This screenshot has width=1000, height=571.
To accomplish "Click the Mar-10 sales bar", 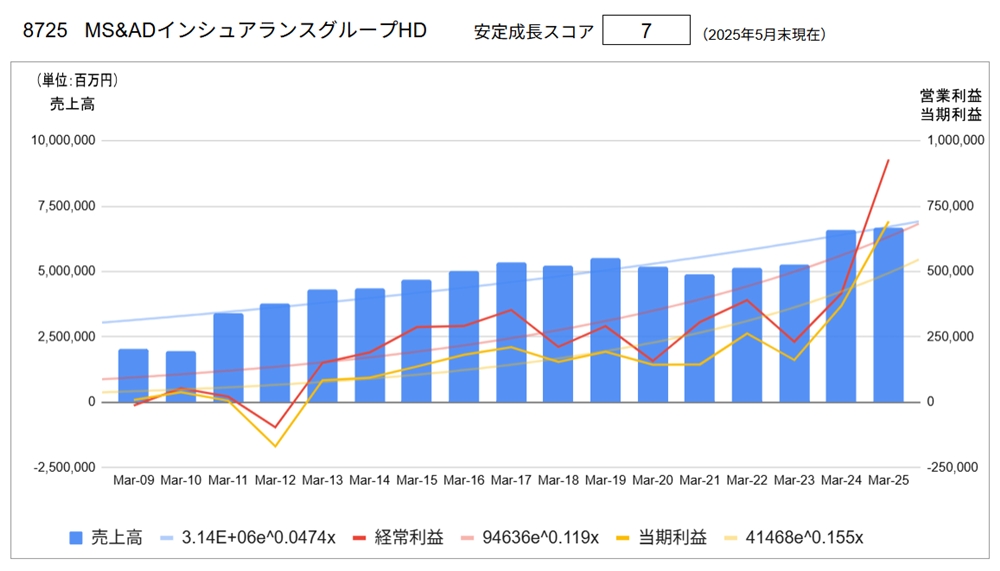I will pyautogui.click(x=180, y=377).
